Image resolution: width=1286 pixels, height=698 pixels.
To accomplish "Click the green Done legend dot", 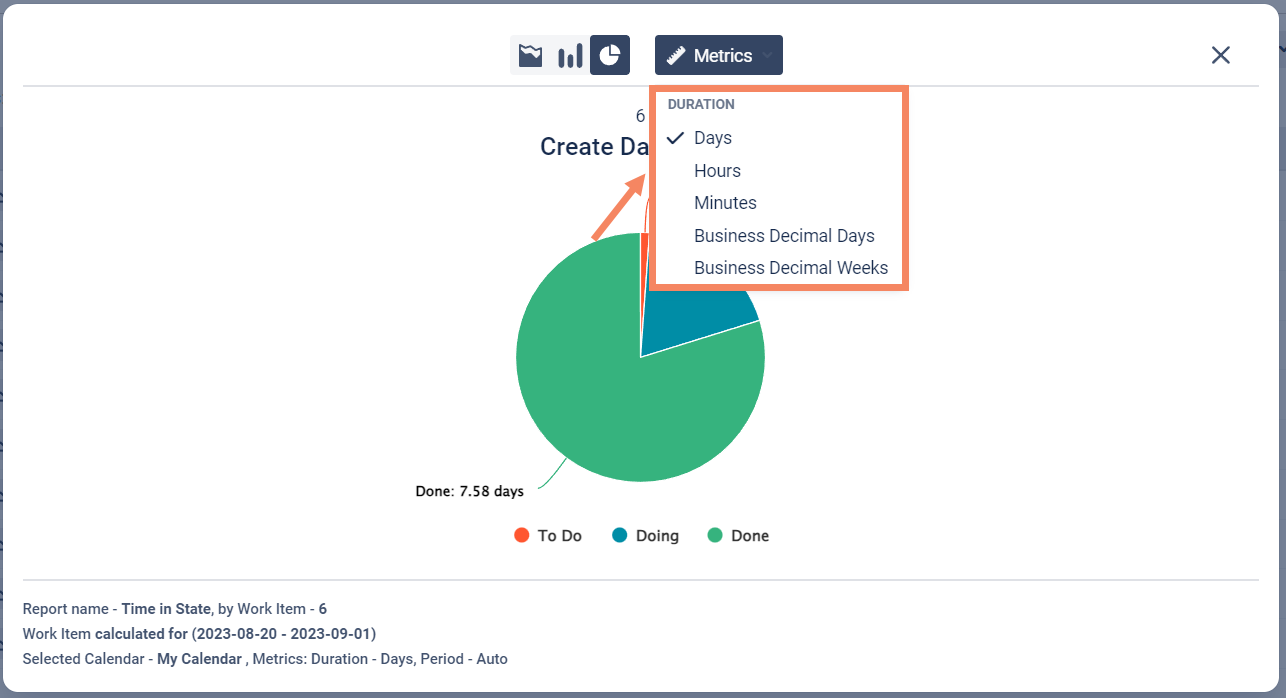I will [x=715, y=535].
